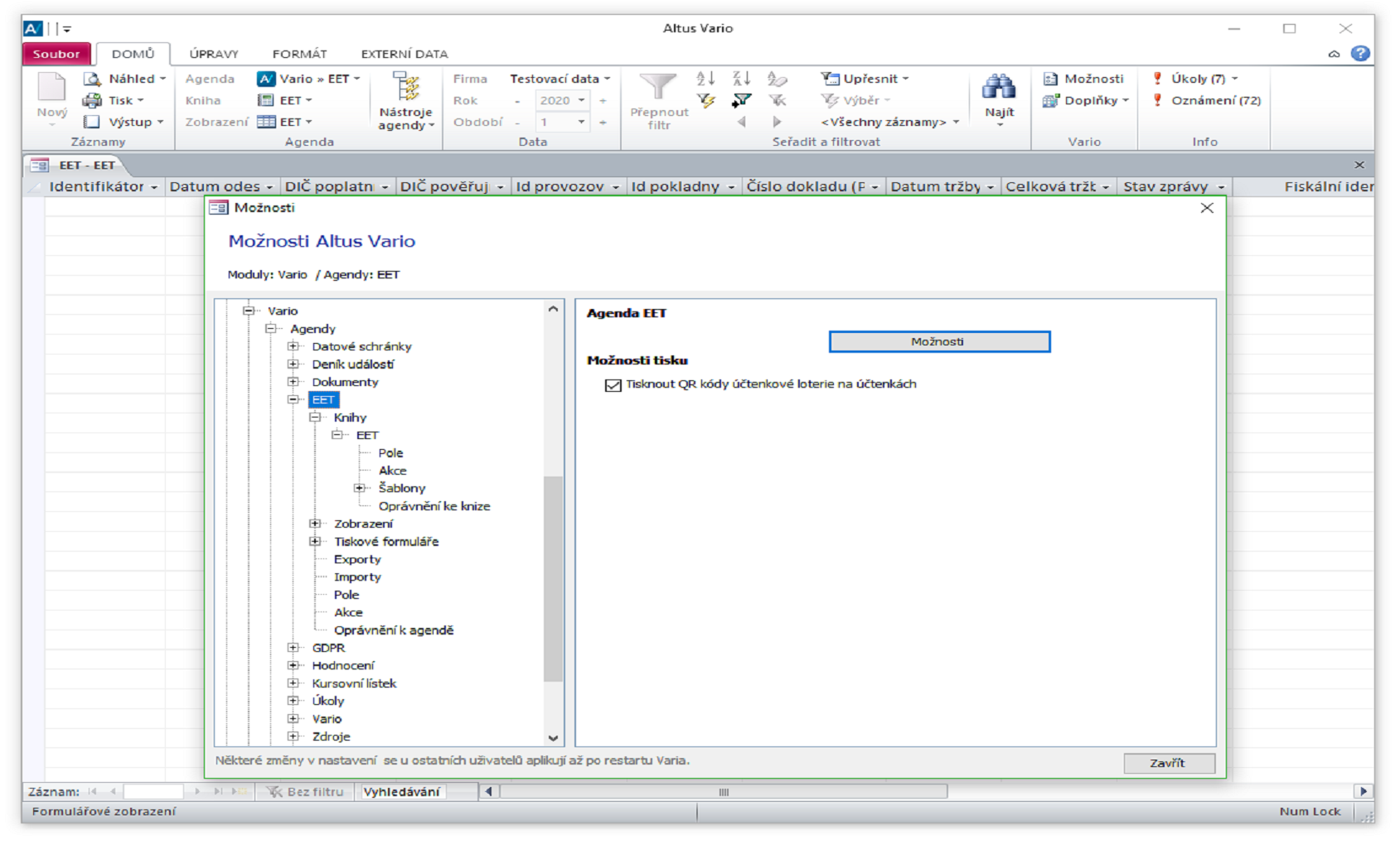
Task: Open Náhled print preview icon
Action: click(x=92, y=79)
